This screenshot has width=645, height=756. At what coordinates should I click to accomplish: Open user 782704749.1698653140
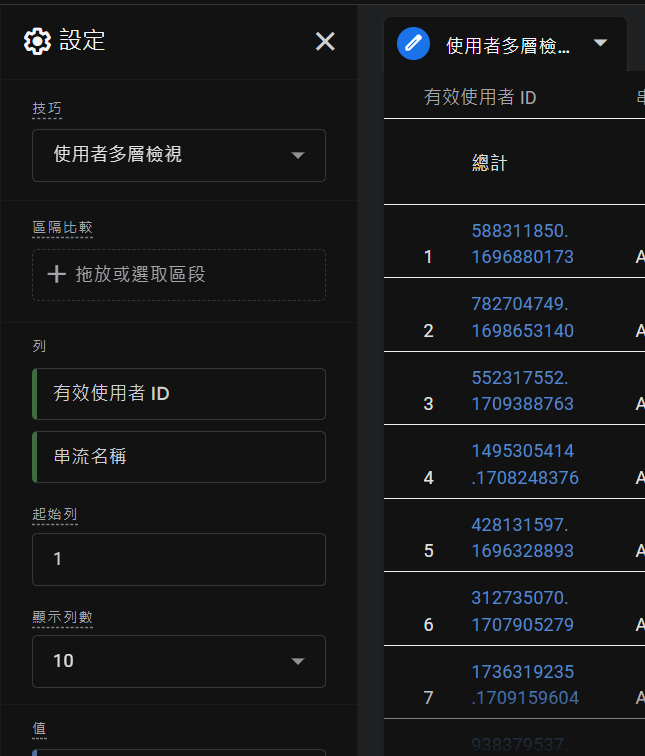tap(523, 317)
